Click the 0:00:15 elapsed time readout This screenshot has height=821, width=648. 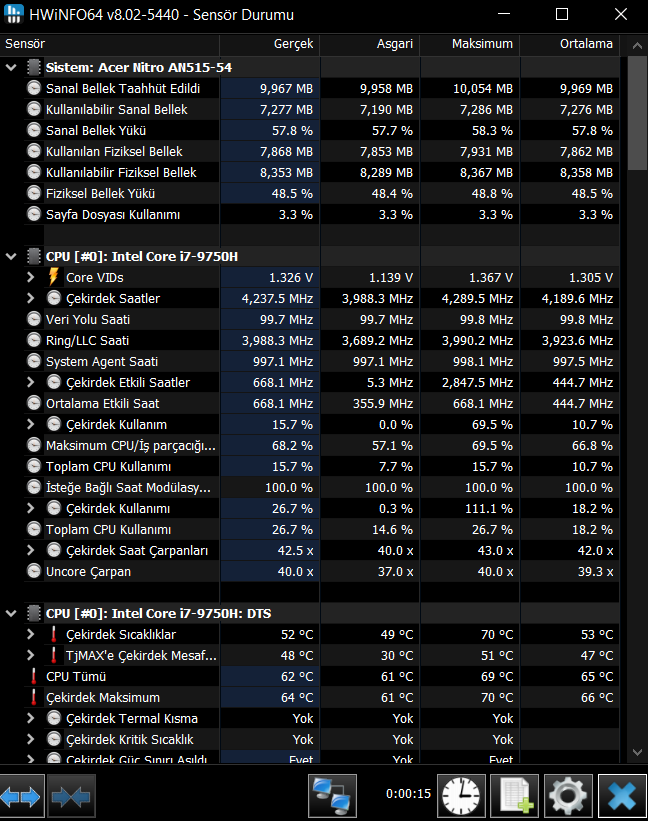(408, 794)
